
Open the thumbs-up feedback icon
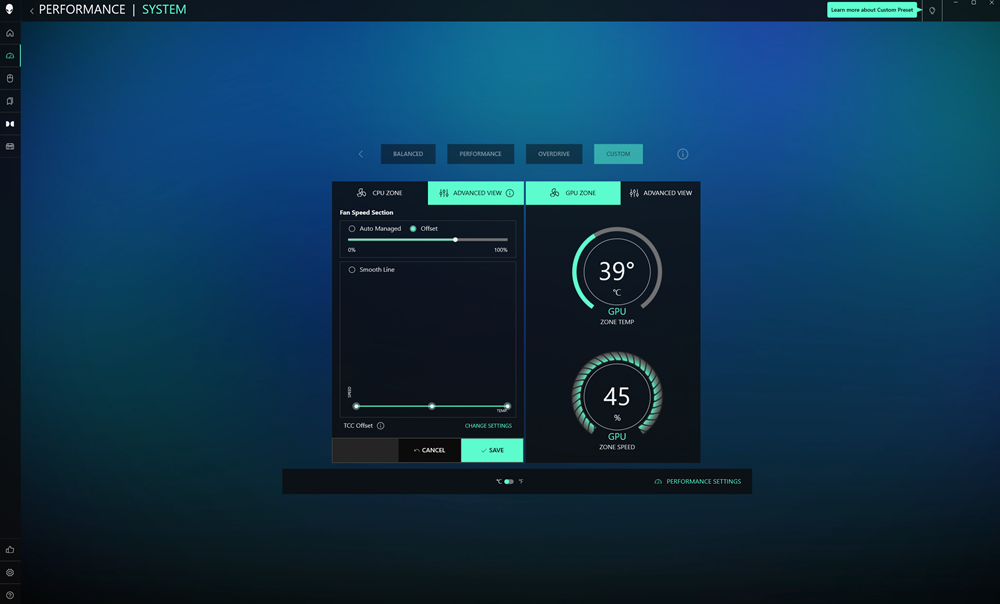pos(10,549)
